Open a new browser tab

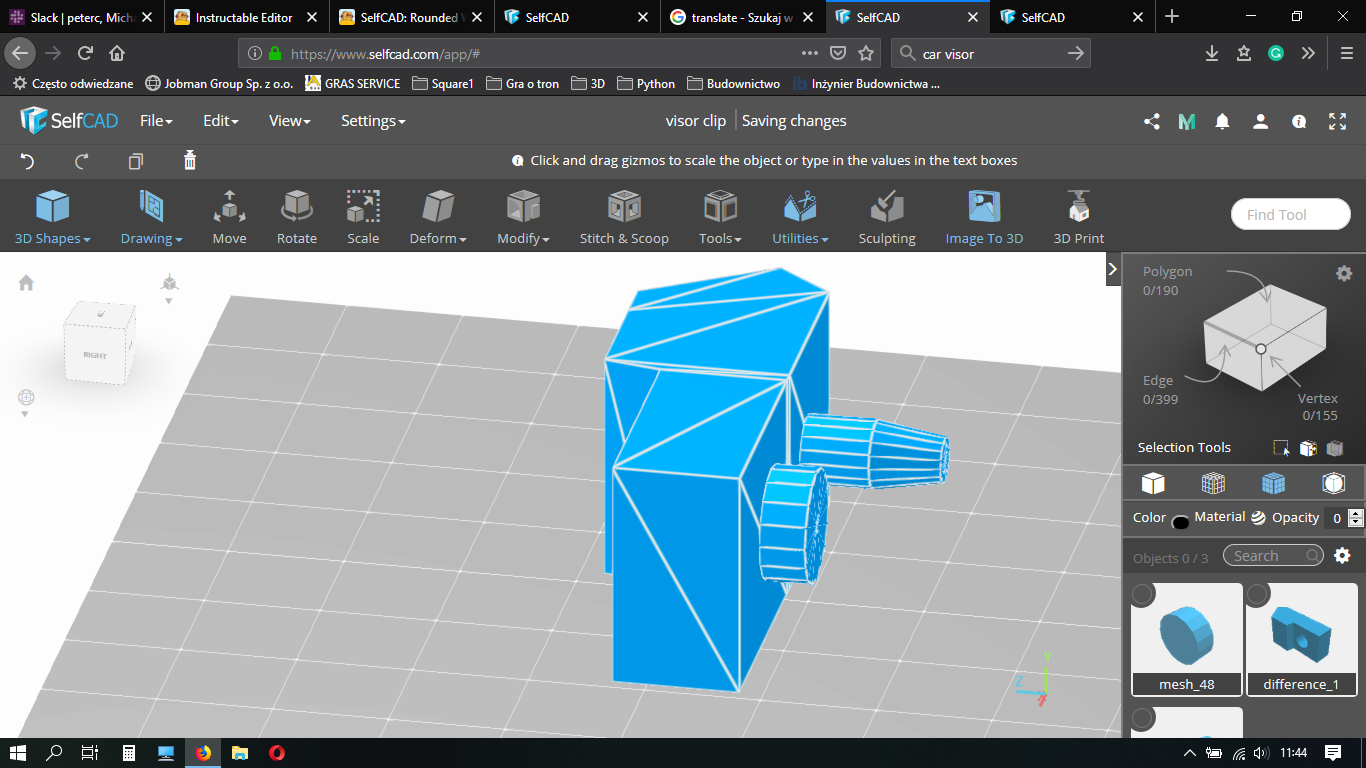[x=1172, y=17]
